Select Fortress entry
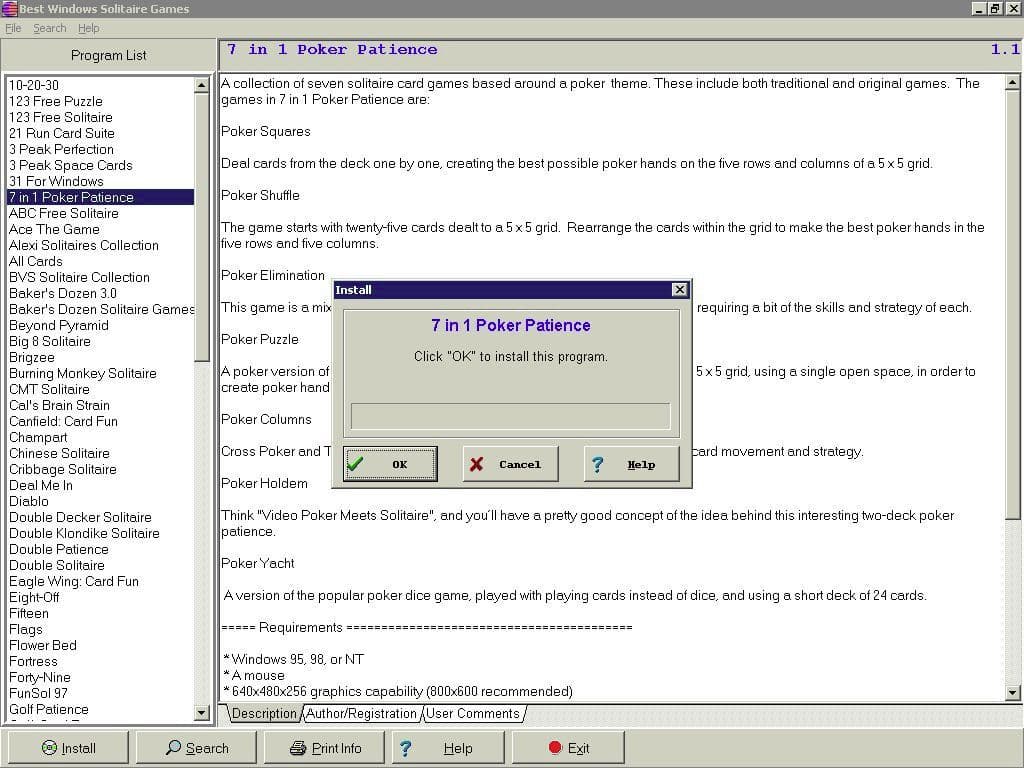Screen dimensions: 1024x768 [101, 661]
